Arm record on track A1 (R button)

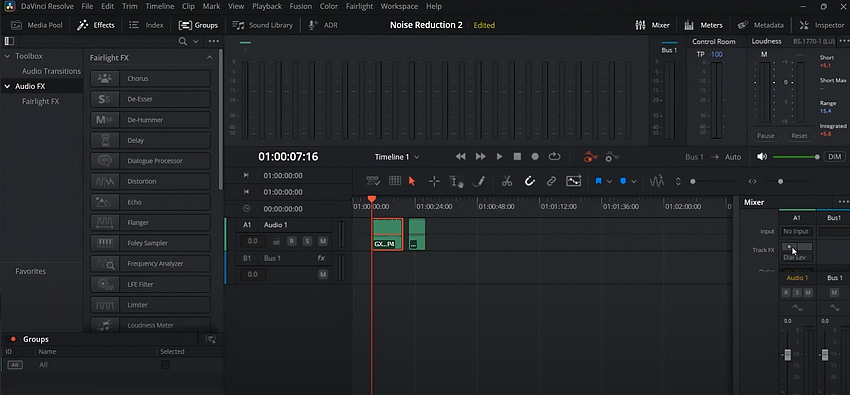pyautogui.click(x=292, y=241)
